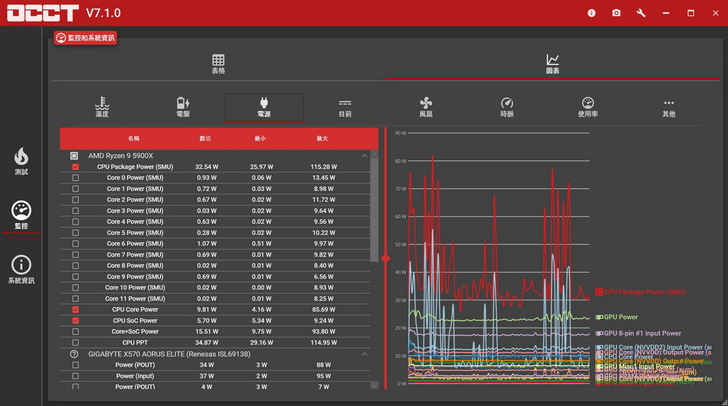Uncheck the CPU SoC Power checkbox
Image resolution: width=728 pixels, height=406 pixels.
tap(75, 321)
